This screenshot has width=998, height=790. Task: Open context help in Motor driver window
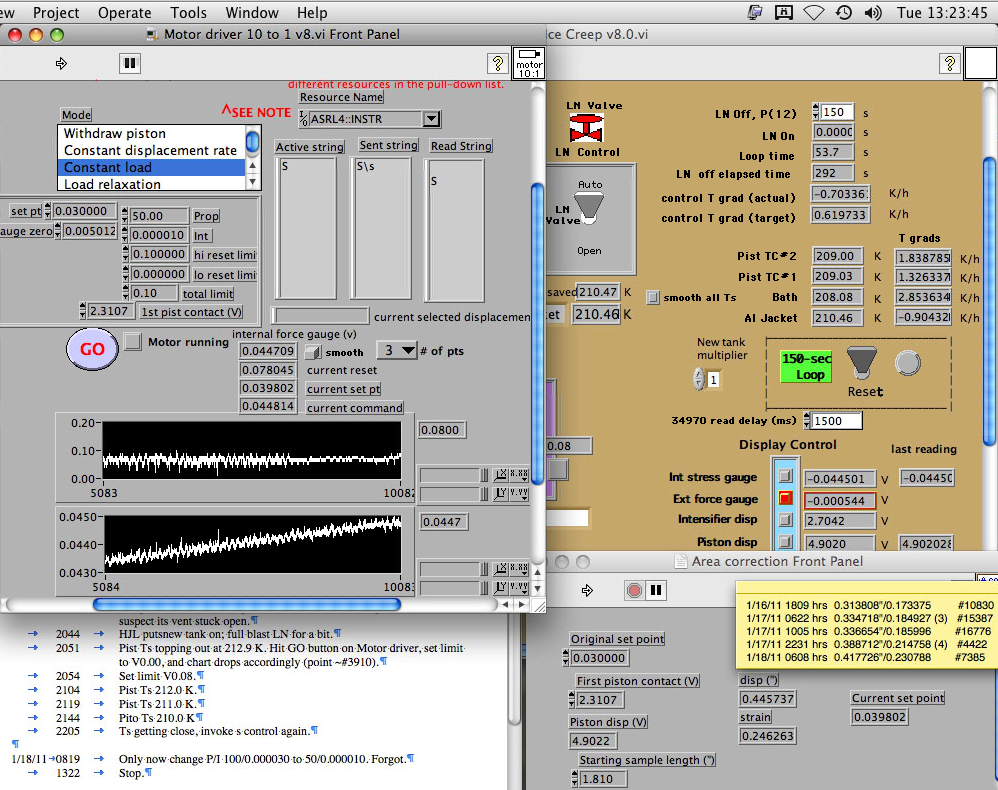[497, 63]
